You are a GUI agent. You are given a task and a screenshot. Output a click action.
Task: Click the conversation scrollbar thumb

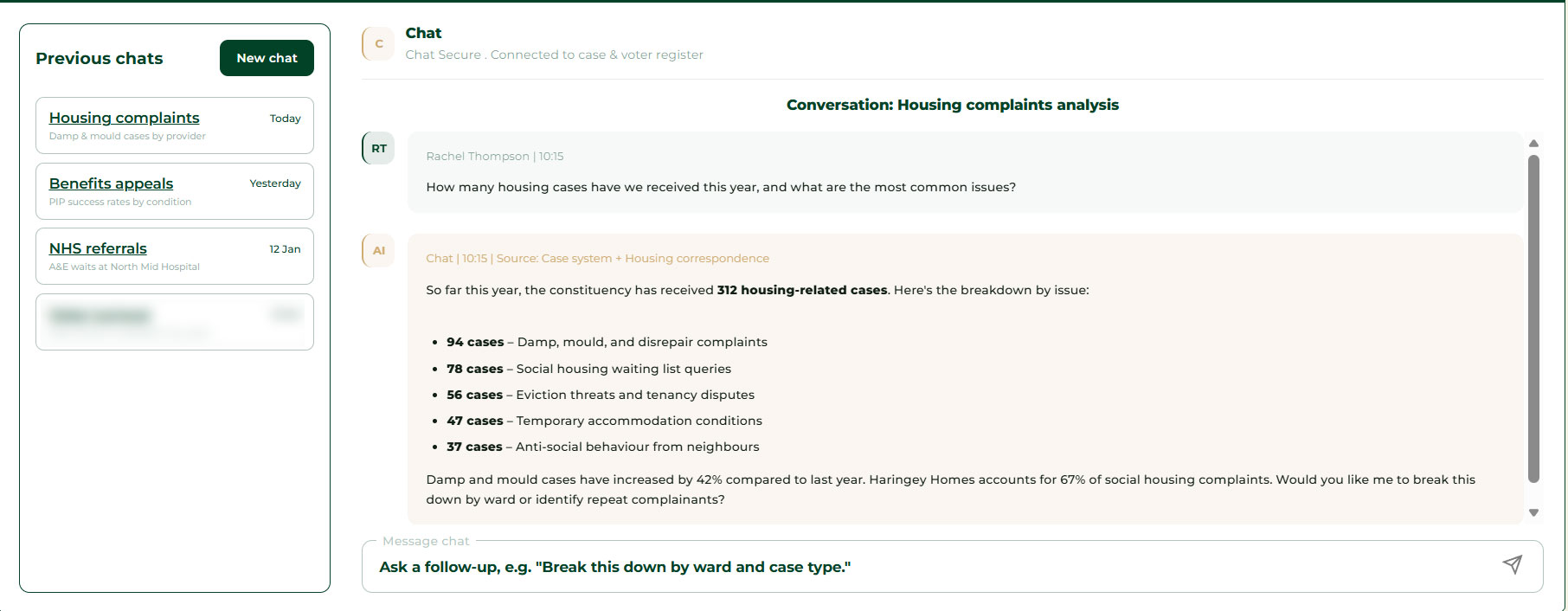(x=1533, y=318)
